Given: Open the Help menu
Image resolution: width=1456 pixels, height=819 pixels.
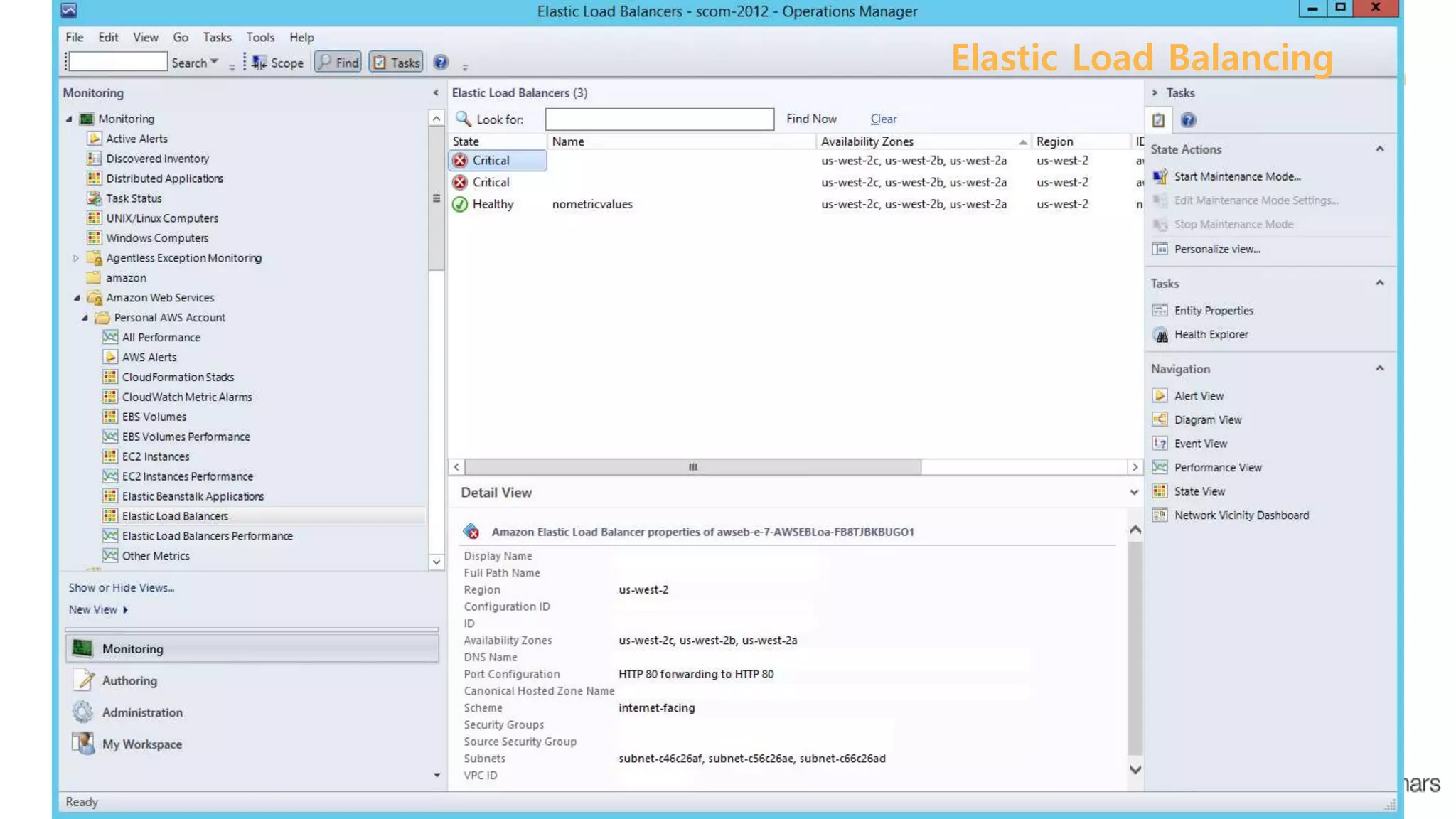Looking at the screenshot, I should (x=301, y=37).
